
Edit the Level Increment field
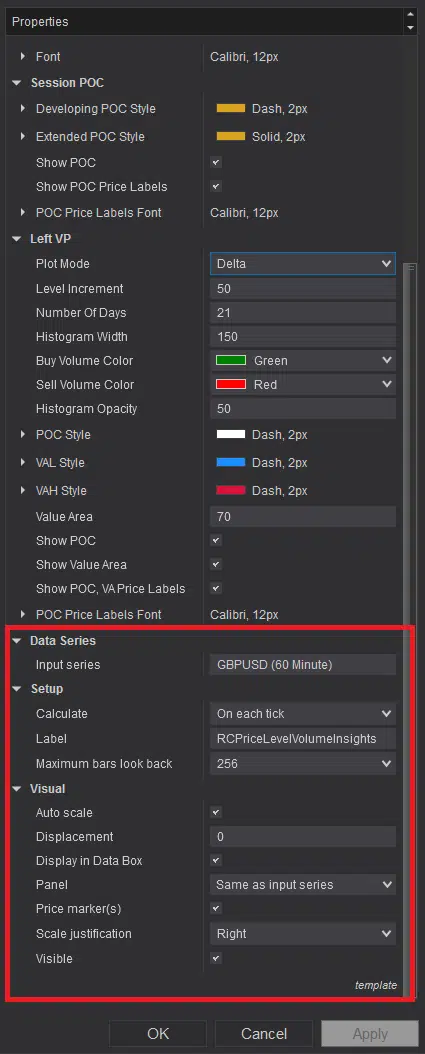pyautogui.click(x=303, y=289)
